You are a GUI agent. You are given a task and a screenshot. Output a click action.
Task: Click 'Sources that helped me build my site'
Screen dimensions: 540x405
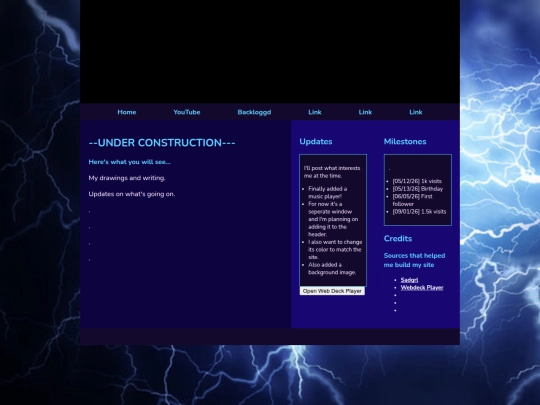click(x=414, y=260)
